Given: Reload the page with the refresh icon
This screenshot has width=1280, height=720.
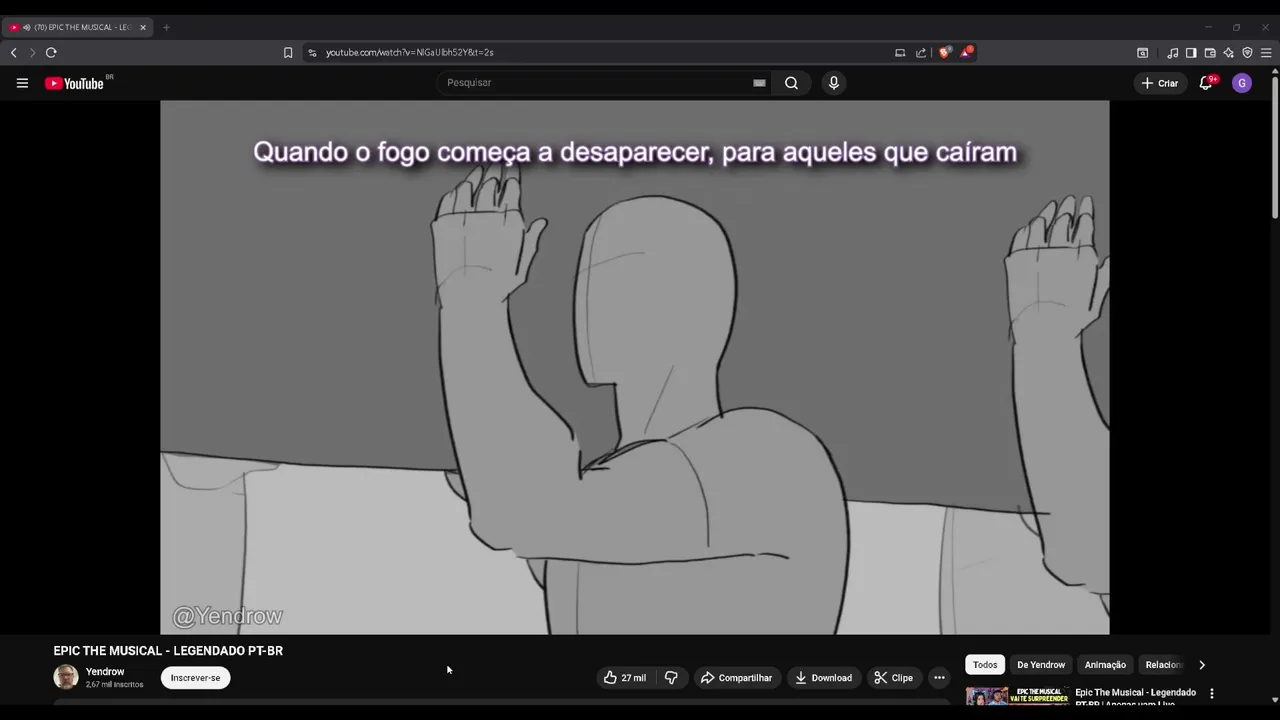Looking at the screenshot, I should (51, 52).
